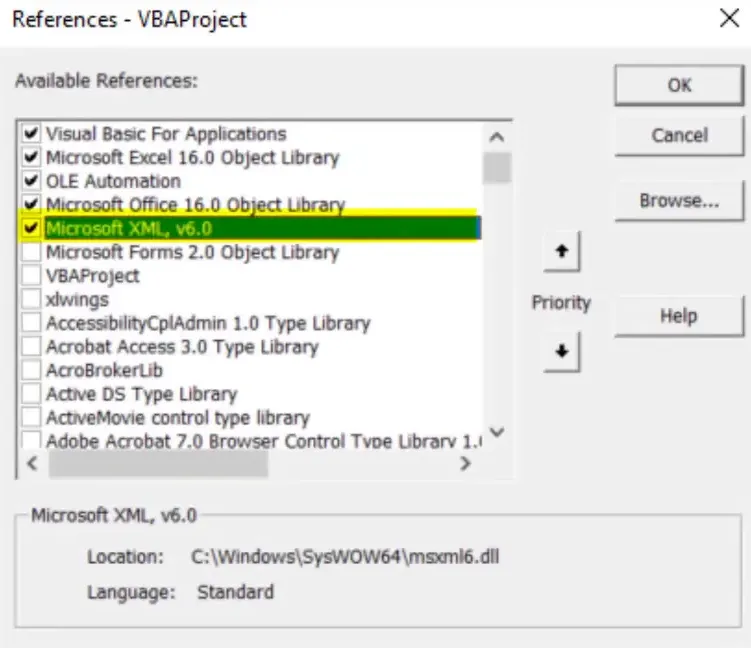Click the vertical scrollbar thumb
Viewport: 751px width, 648px height.
click(x=497, y=168)
